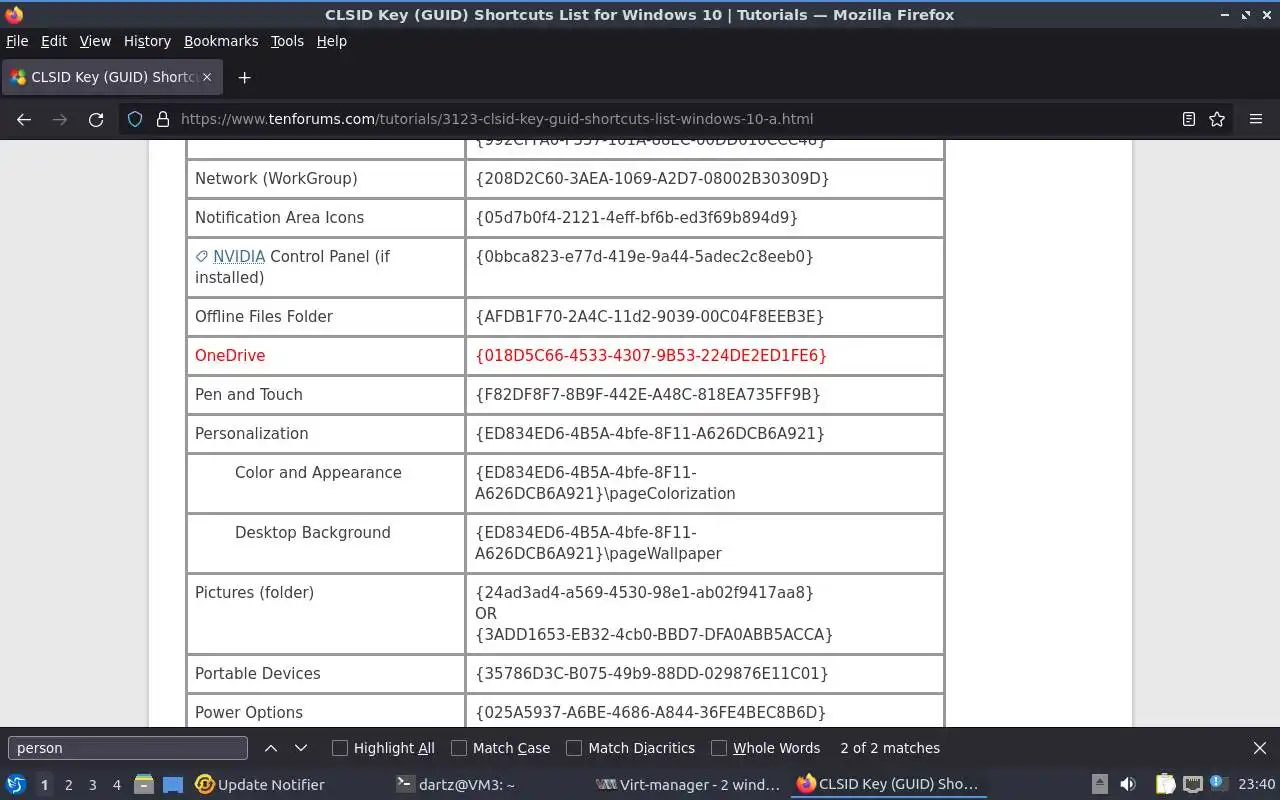Click the clock showing 23:40
The width and height of the screenshot is (1280, 800).
[1256, 785]
